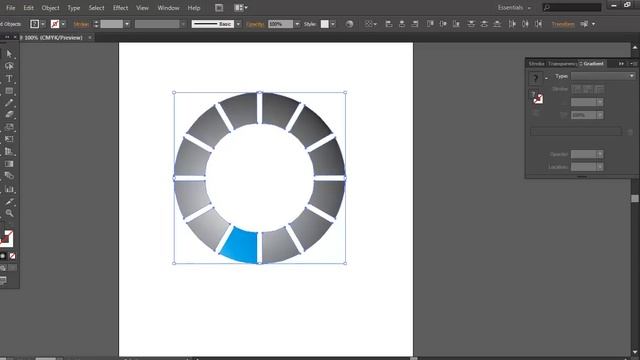This screenshot has width=640, height=360.
Task: Click the orange Opacity label link
Action: [x=256, y=24]
